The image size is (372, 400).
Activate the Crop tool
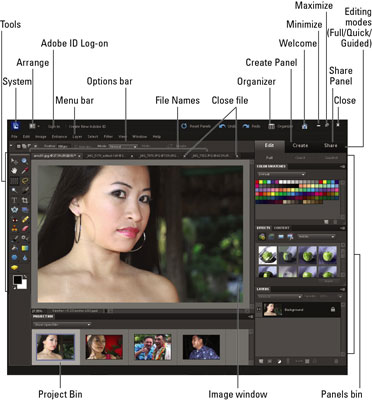25,200
